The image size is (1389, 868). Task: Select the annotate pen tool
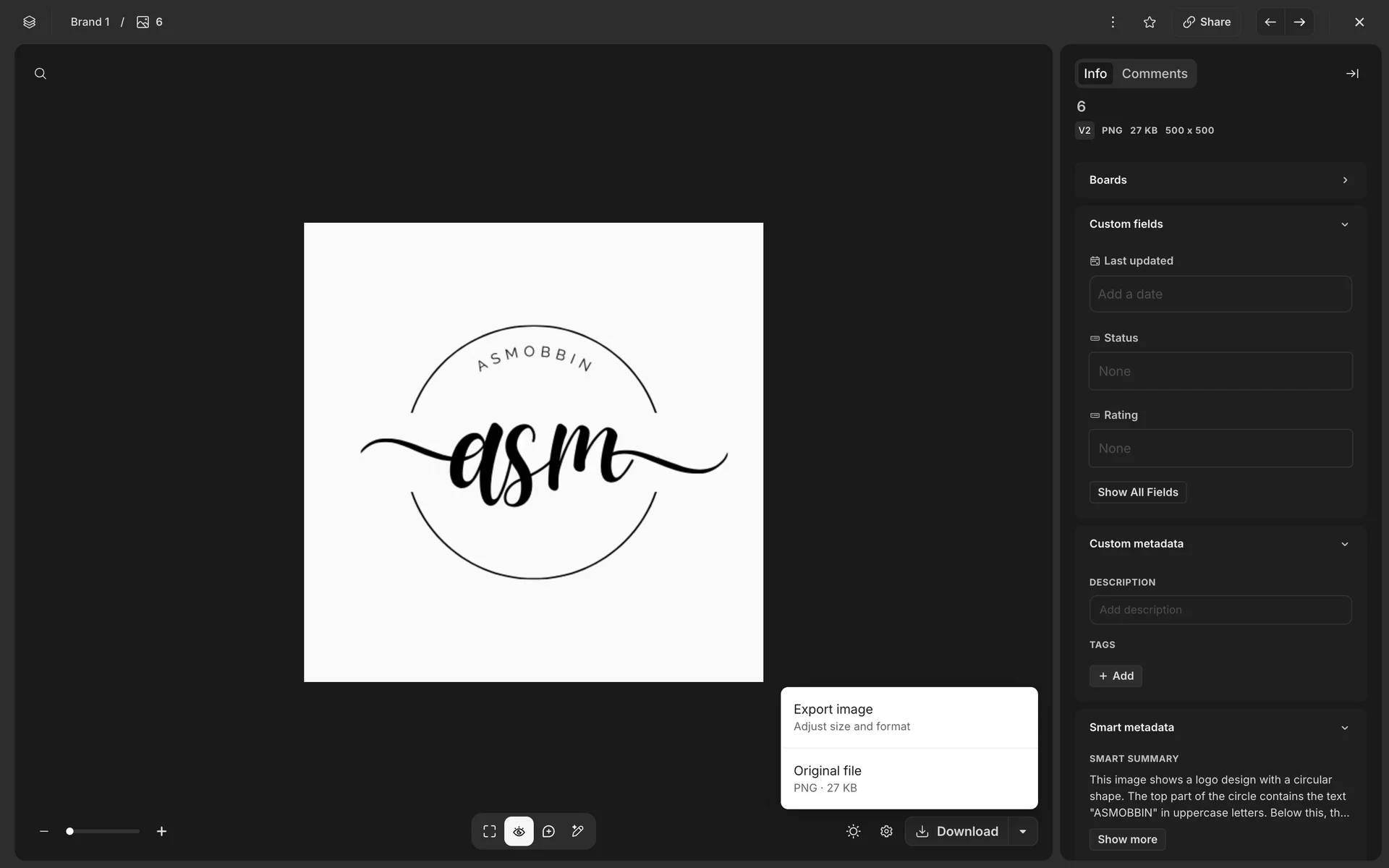[577, 831]
